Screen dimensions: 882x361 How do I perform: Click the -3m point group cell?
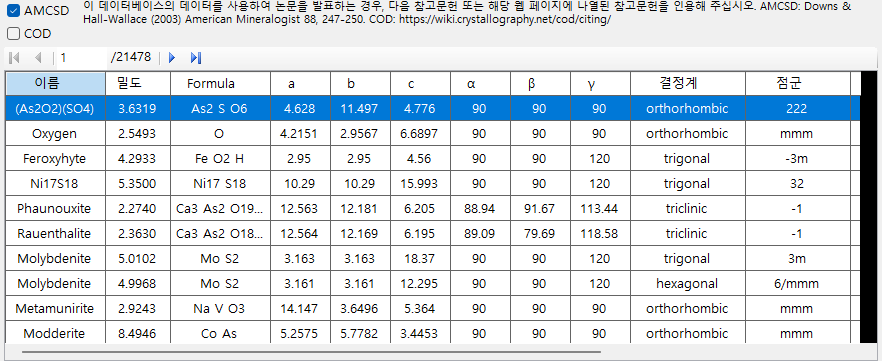click(x=798, y=159)
